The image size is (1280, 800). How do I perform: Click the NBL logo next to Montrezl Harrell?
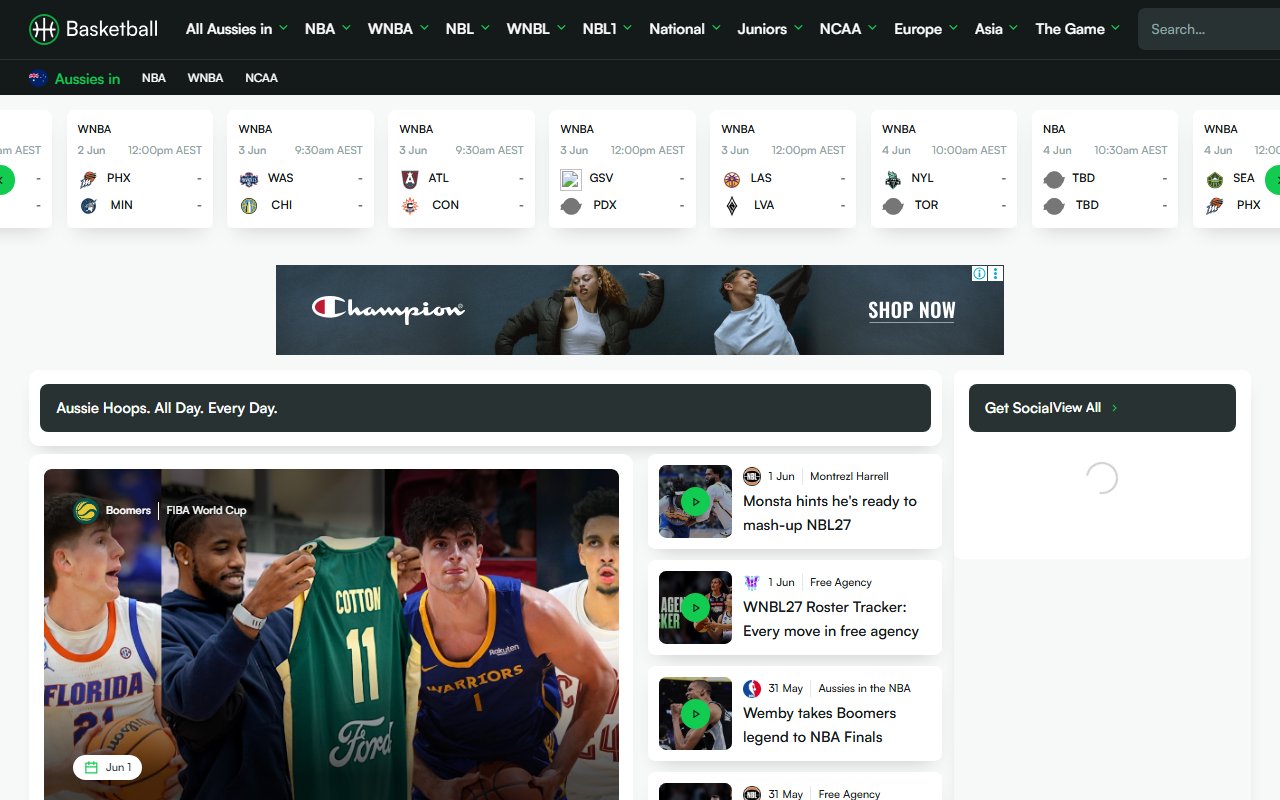(x=752, y=477)
